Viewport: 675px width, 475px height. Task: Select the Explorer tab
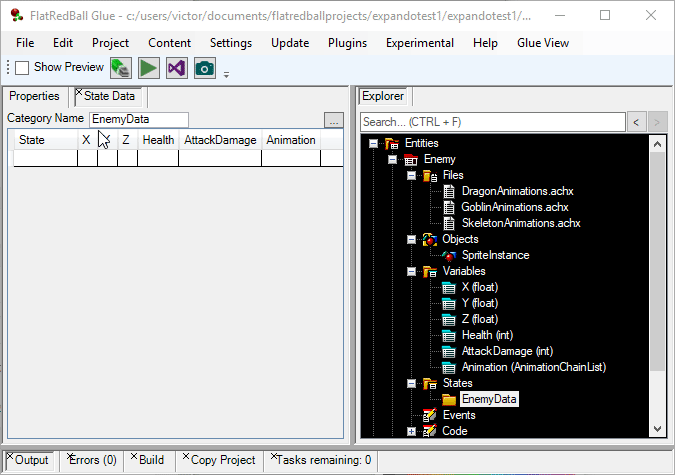pos(383,96)
